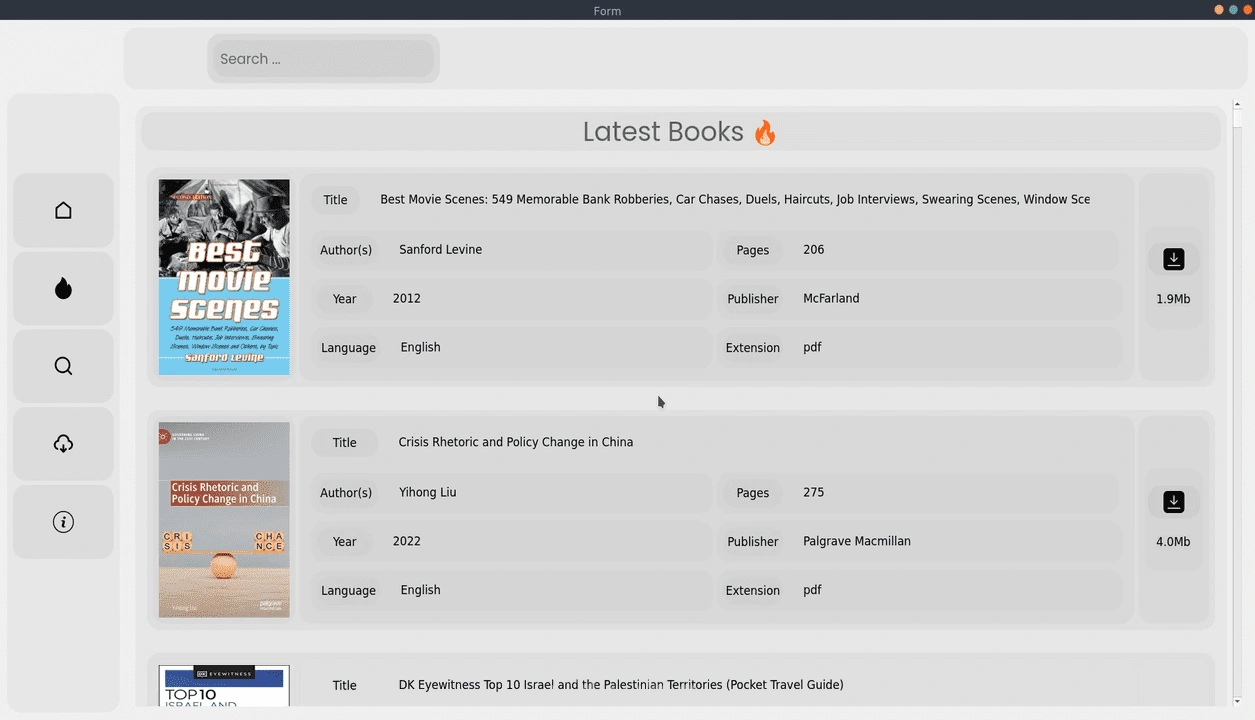Viewport: 1255px width, 720px height.
Task: Open the trending flame section in the sidebar
Action: [63, 288]
